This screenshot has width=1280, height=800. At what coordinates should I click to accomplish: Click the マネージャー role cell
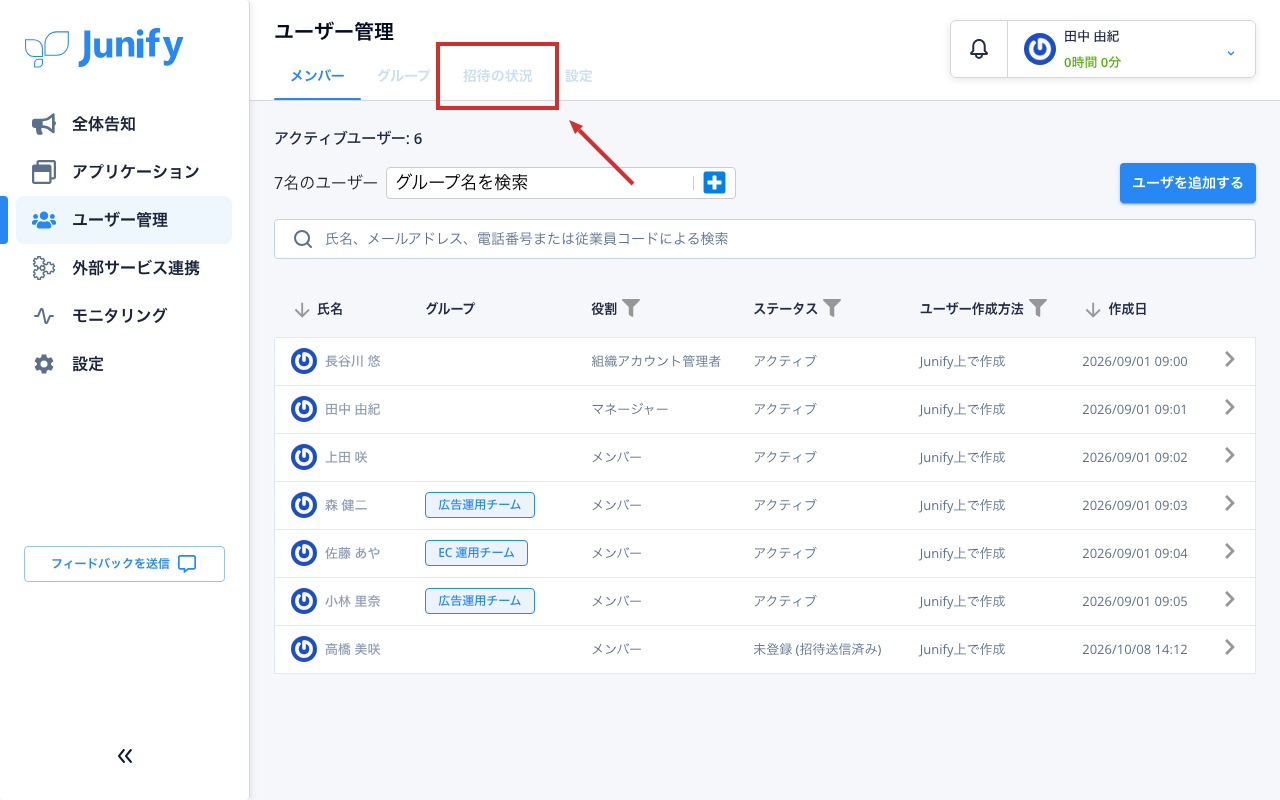pos(630,409)
